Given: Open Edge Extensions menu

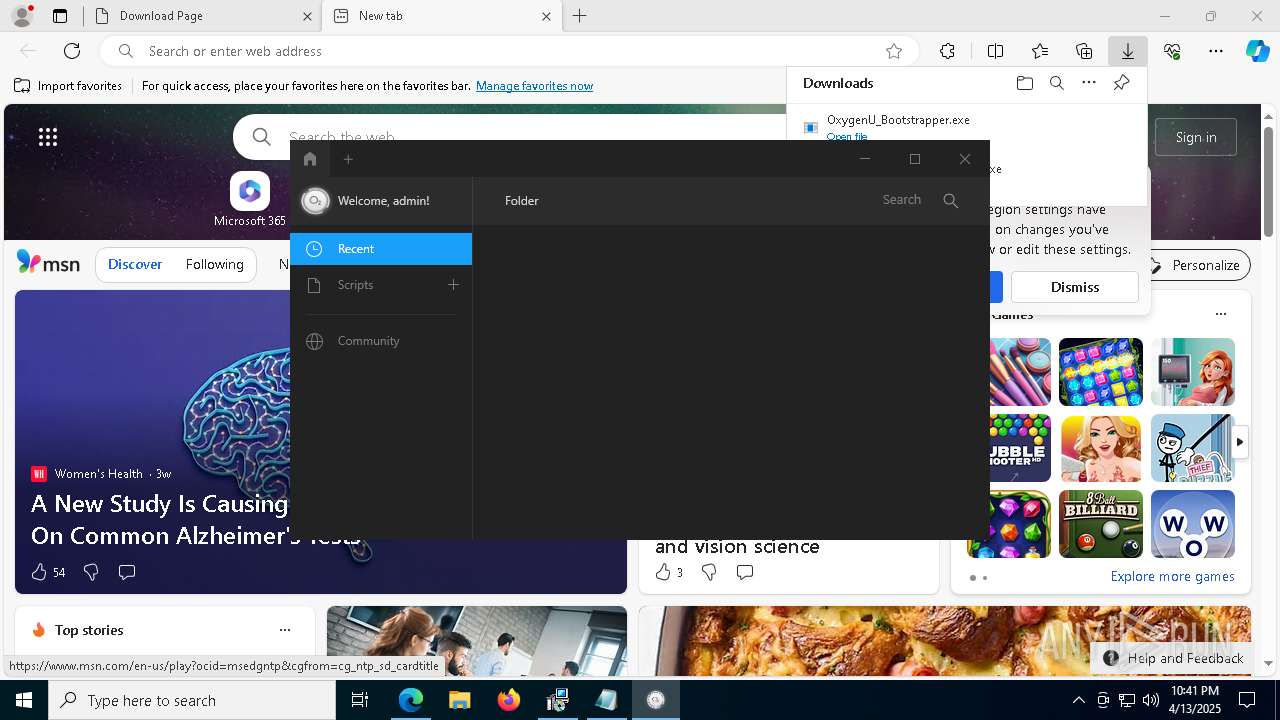Looking at the screenshot, I should (x=947, y=51).
